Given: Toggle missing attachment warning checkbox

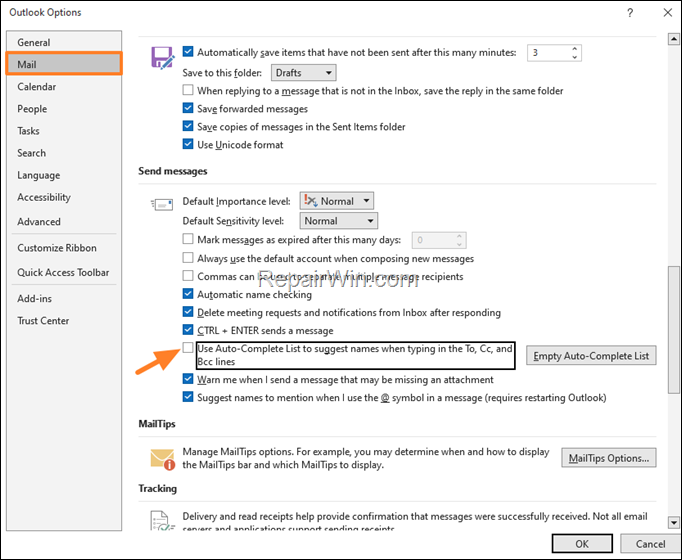Looking at the screenshot, I should click(188, 379).
